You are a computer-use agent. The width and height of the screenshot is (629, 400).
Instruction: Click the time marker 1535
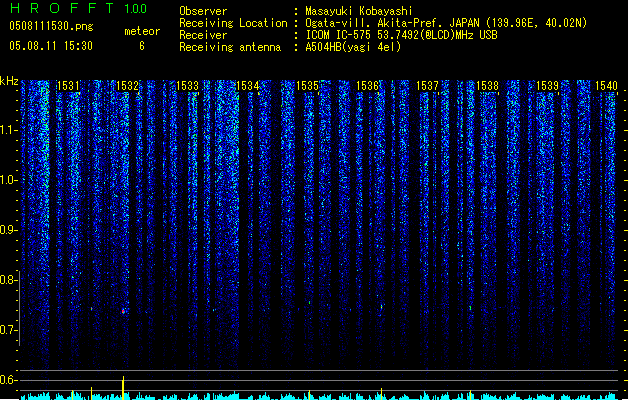click(307, 86)
